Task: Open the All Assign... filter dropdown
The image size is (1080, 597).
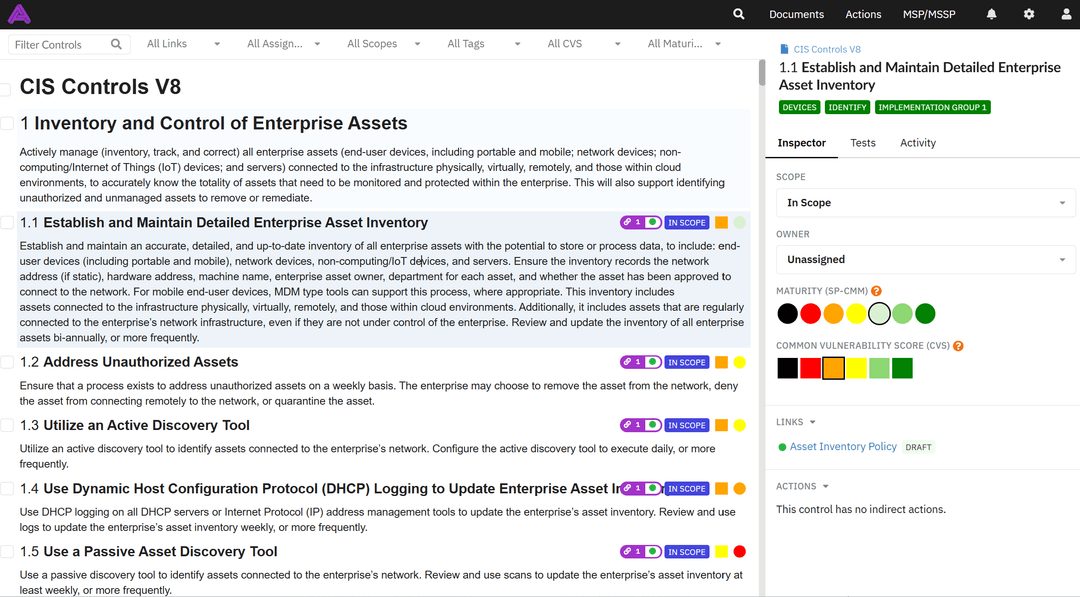Action: [284, 43]
